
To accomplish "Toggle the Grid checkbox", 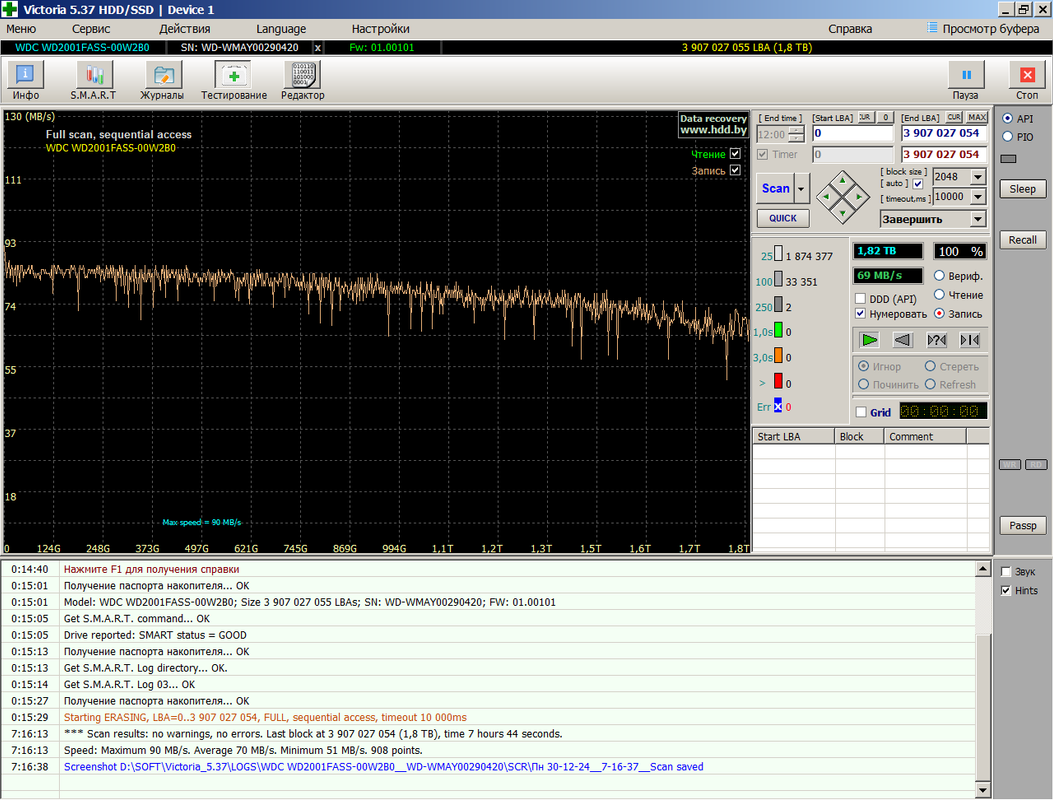I will coord(861,412).
